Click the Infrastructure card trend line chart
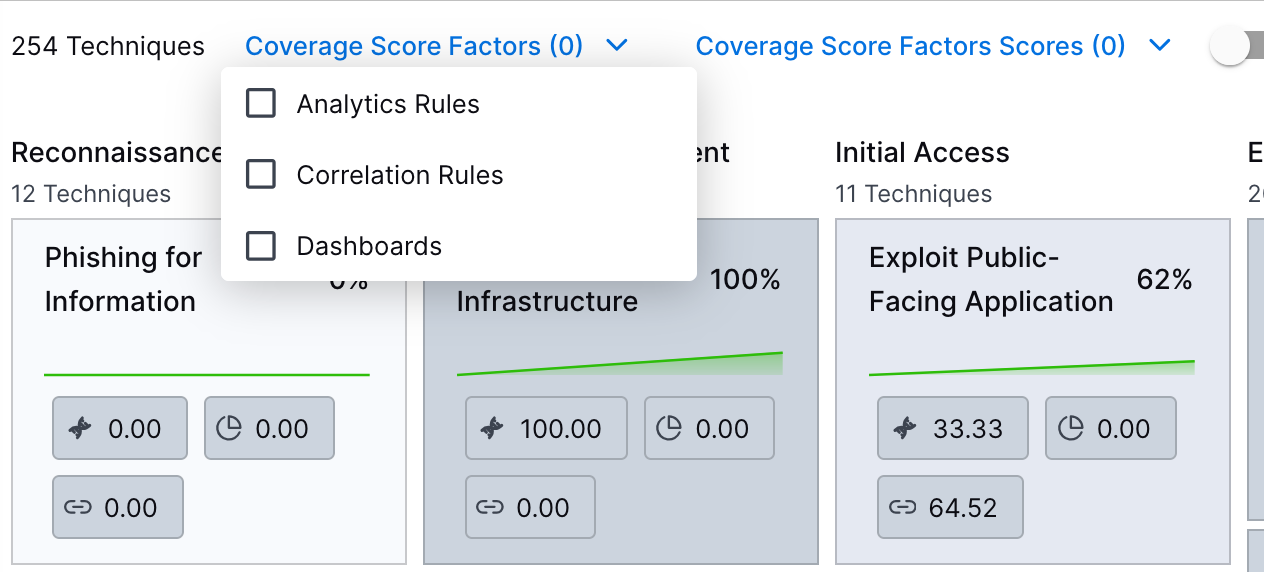This screenshot has width=1264, height=572. click(620, 364)
